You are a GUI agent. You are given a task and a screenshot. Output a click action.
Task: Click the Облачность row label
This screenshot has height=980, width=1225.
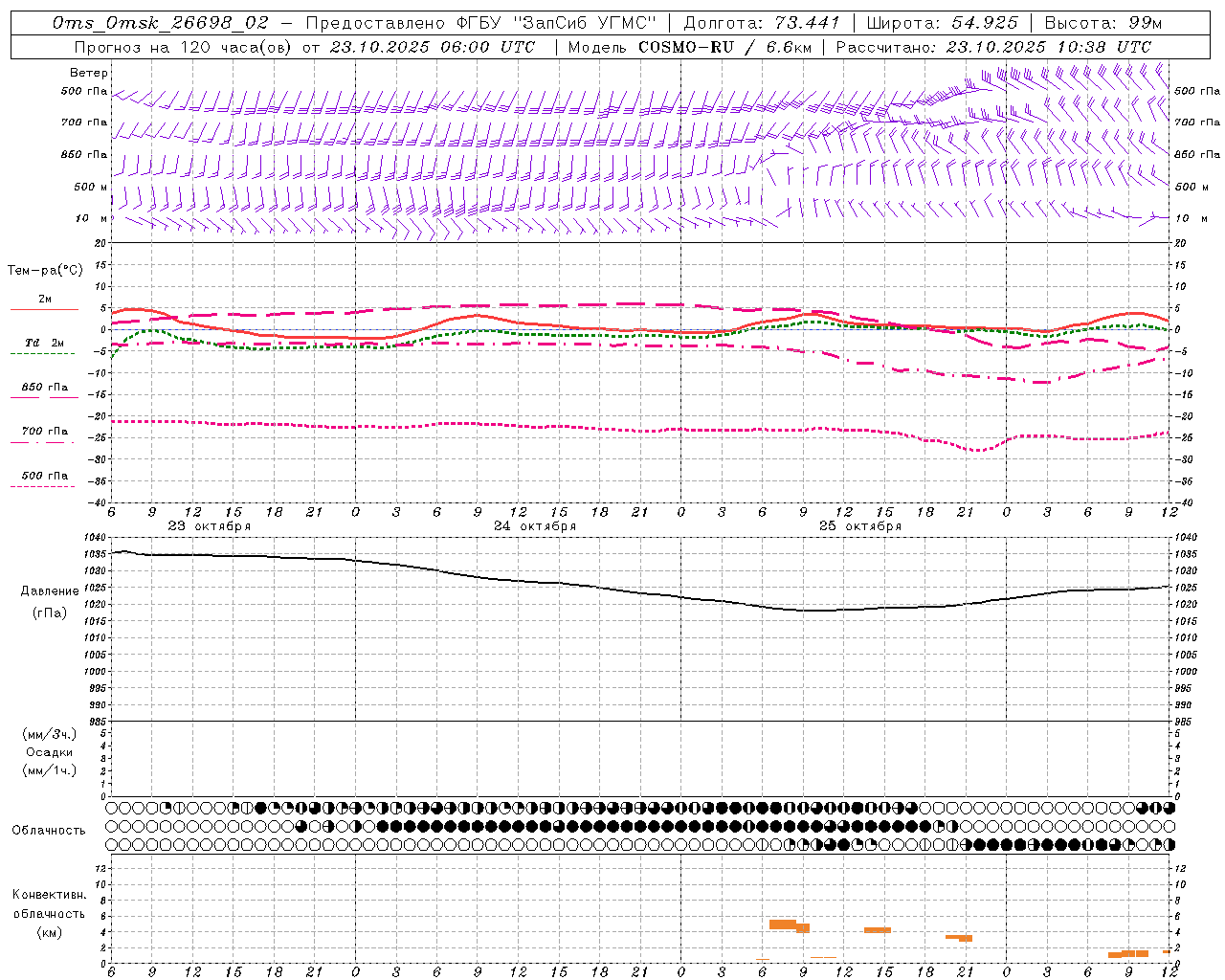click(49, 831)
